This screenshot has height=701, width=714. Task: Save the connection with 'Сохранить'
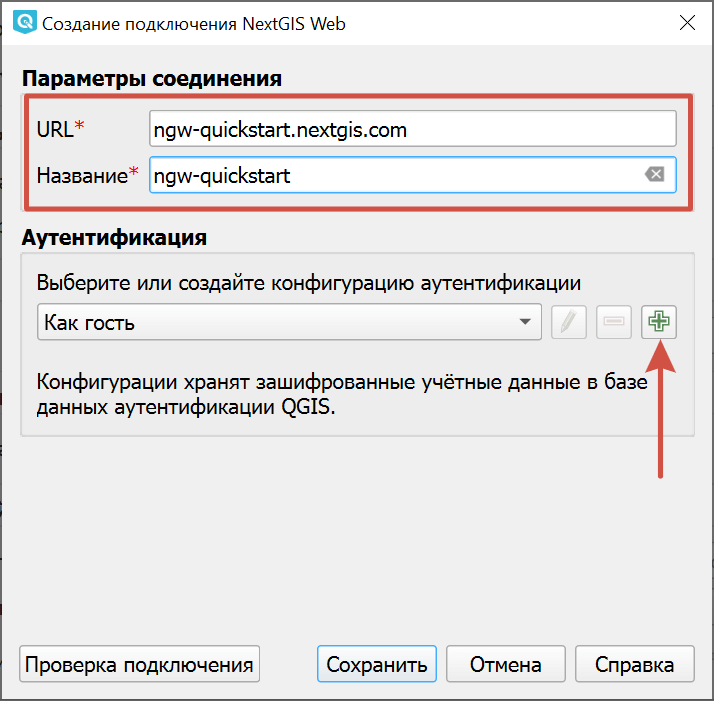[x=377, y=664]
